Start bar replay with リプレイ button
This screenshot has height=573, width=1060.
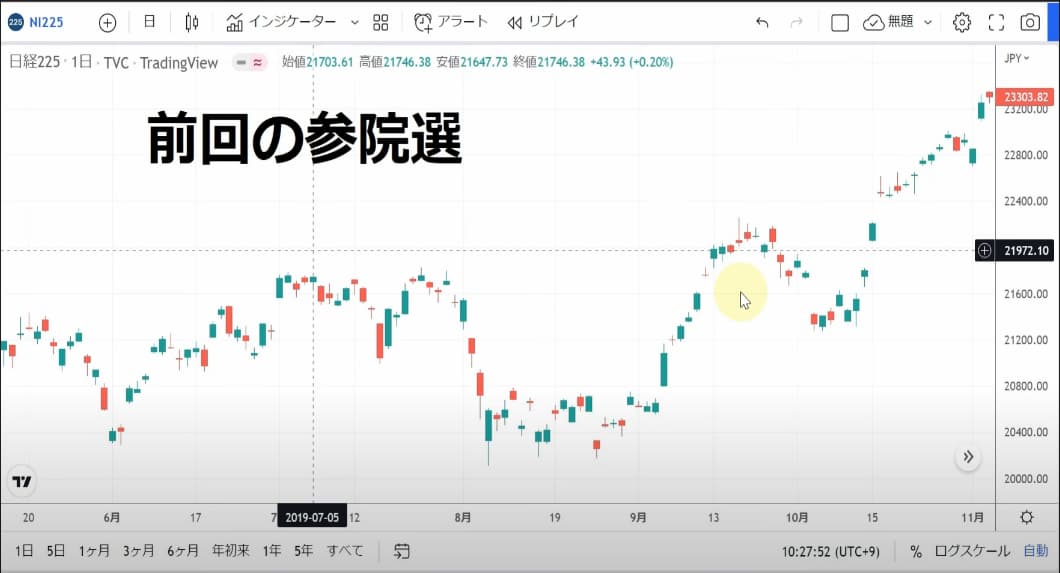click(x=543, y=22)
